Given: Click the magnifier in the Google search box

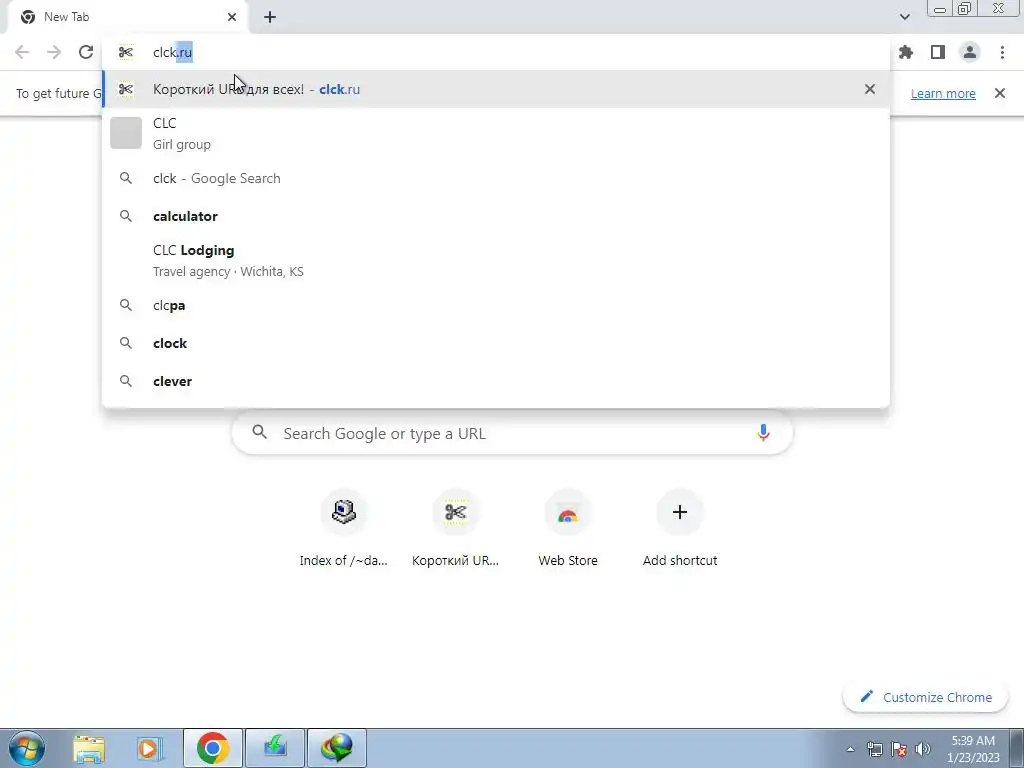Looking at the screenshot, I should click(259, 432).
